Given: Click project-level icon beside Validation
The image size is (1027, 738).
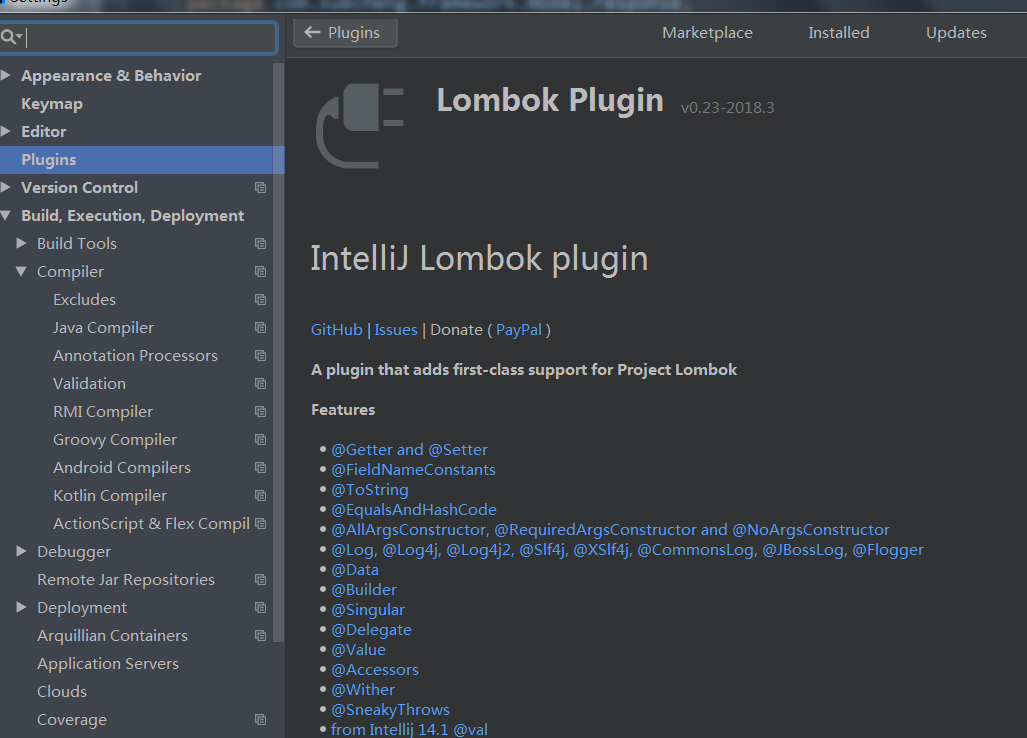Looking at the screenshot, I should click(261, 384).
